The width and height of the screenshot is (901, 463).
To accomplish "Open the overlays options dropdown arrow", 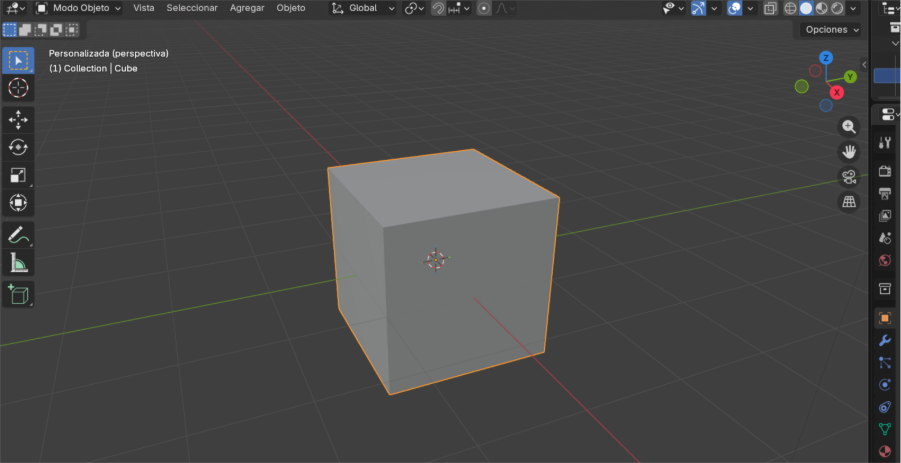I will point(750,8).
